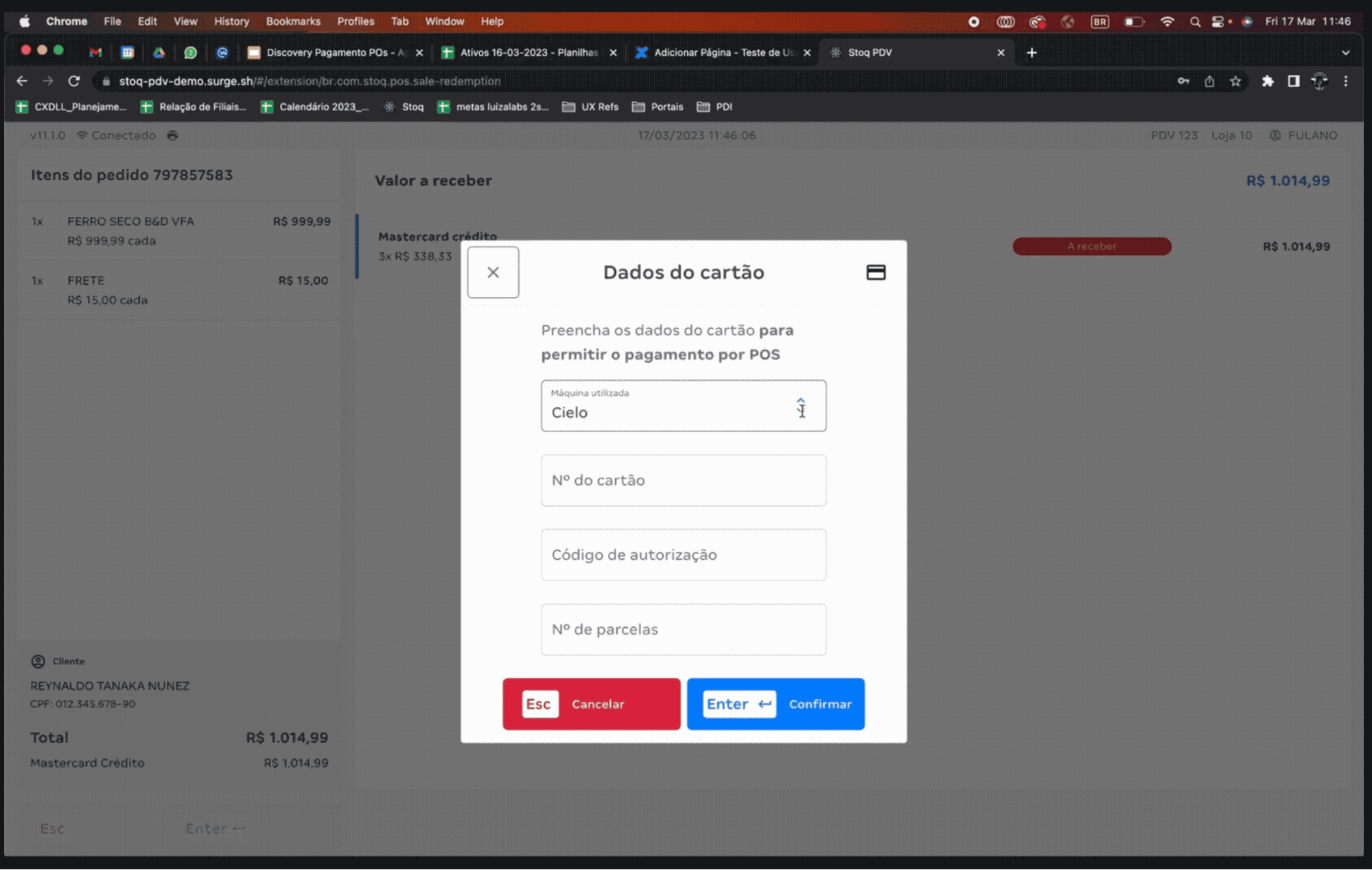This screenshot has width=1372, height=870.
Task: Click the Wi-Fi status icon
Action: [x=1167, y=21]
